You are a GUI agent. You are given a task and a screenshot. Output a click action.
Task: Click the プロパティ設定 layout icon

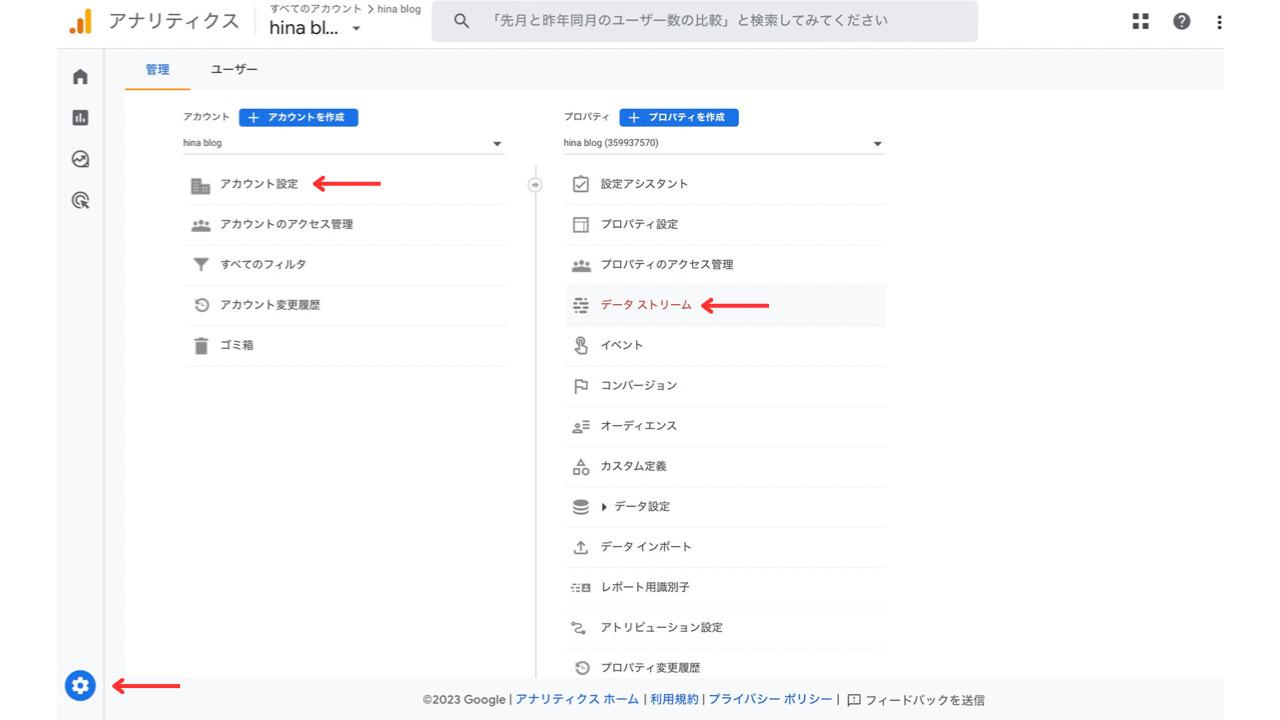581,225
